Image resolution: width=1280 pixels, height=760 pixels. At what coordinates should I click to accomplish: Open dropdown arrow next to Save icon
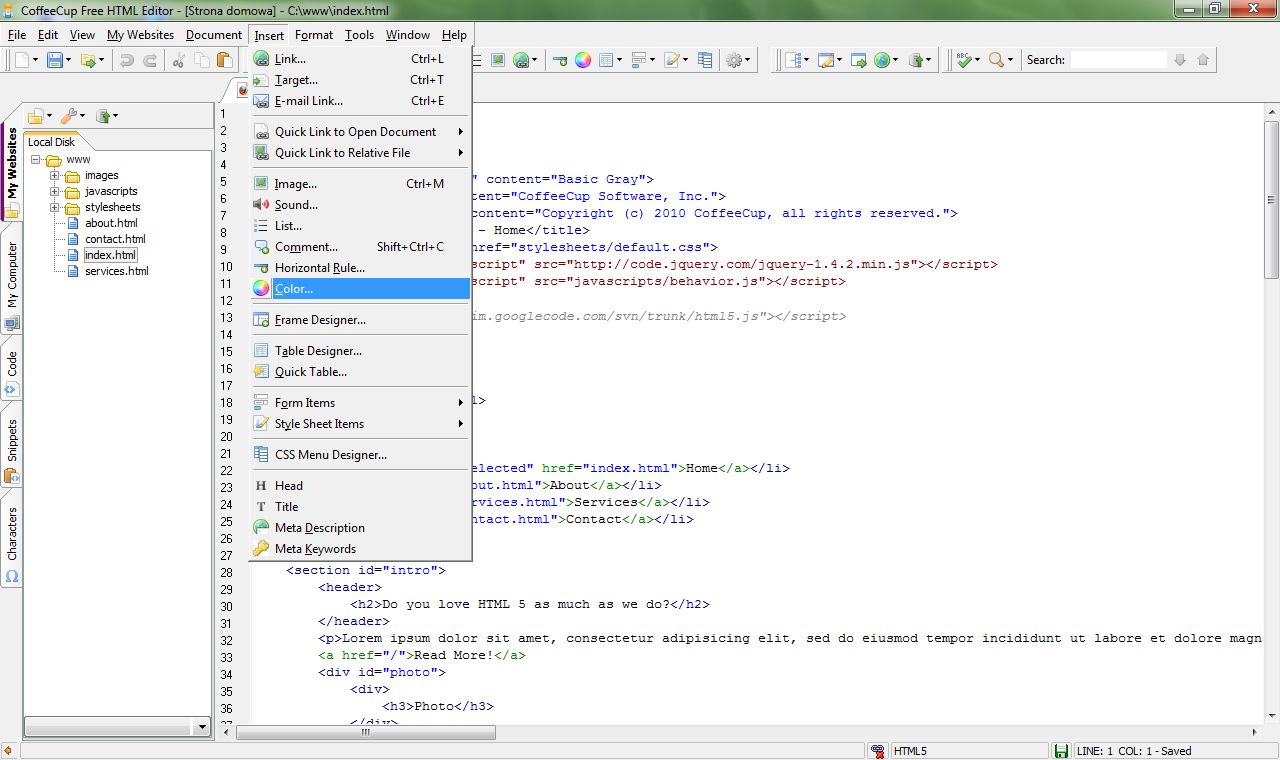(x=69, y=60)
